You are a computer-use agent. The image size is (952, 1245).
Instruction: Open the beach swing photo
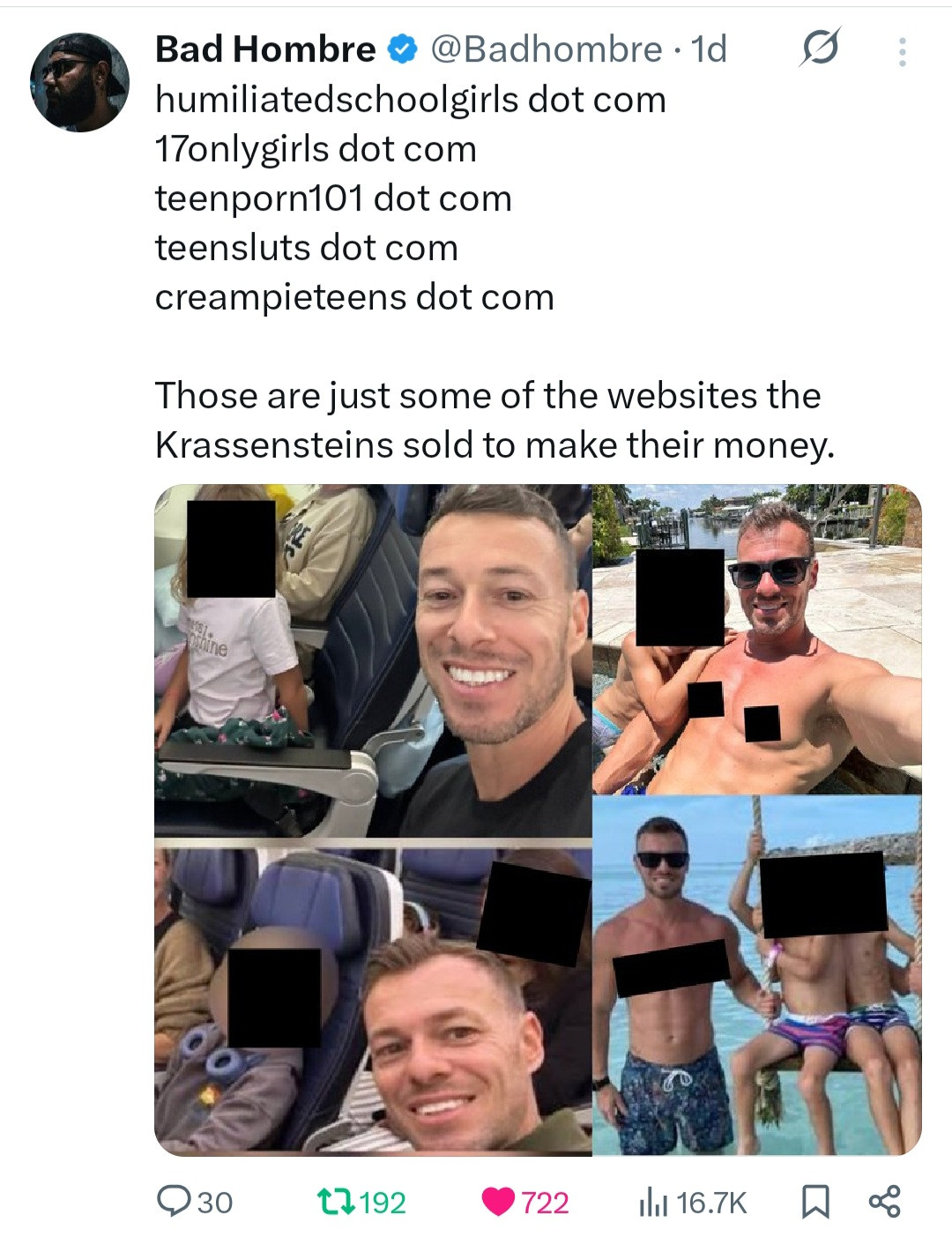pyautogui.click(x=757, y=976)
